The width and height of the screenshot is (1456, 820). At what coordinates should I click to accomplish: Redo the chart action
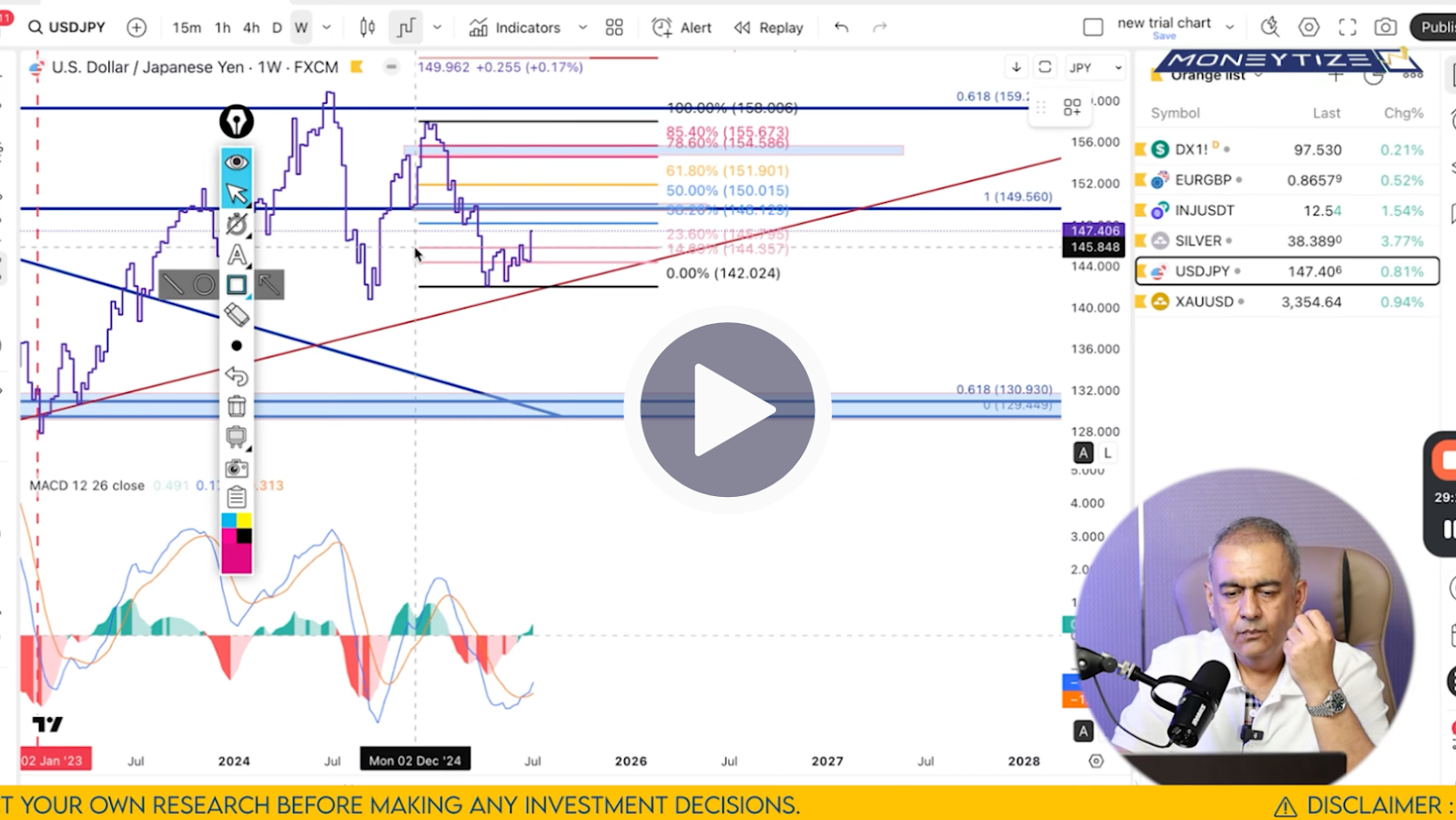point(880,27)
